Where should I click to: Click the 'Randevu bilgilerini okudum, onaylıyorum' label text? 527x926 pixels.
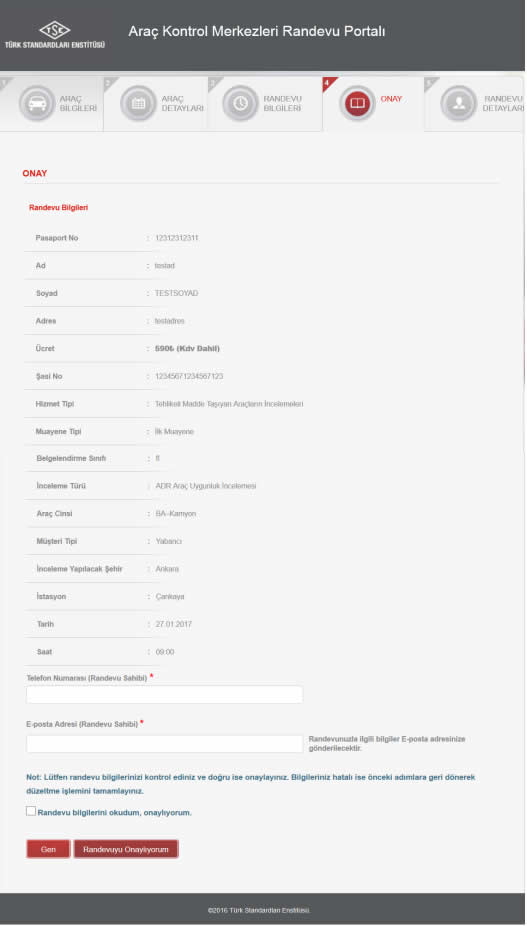coord(115,813)
